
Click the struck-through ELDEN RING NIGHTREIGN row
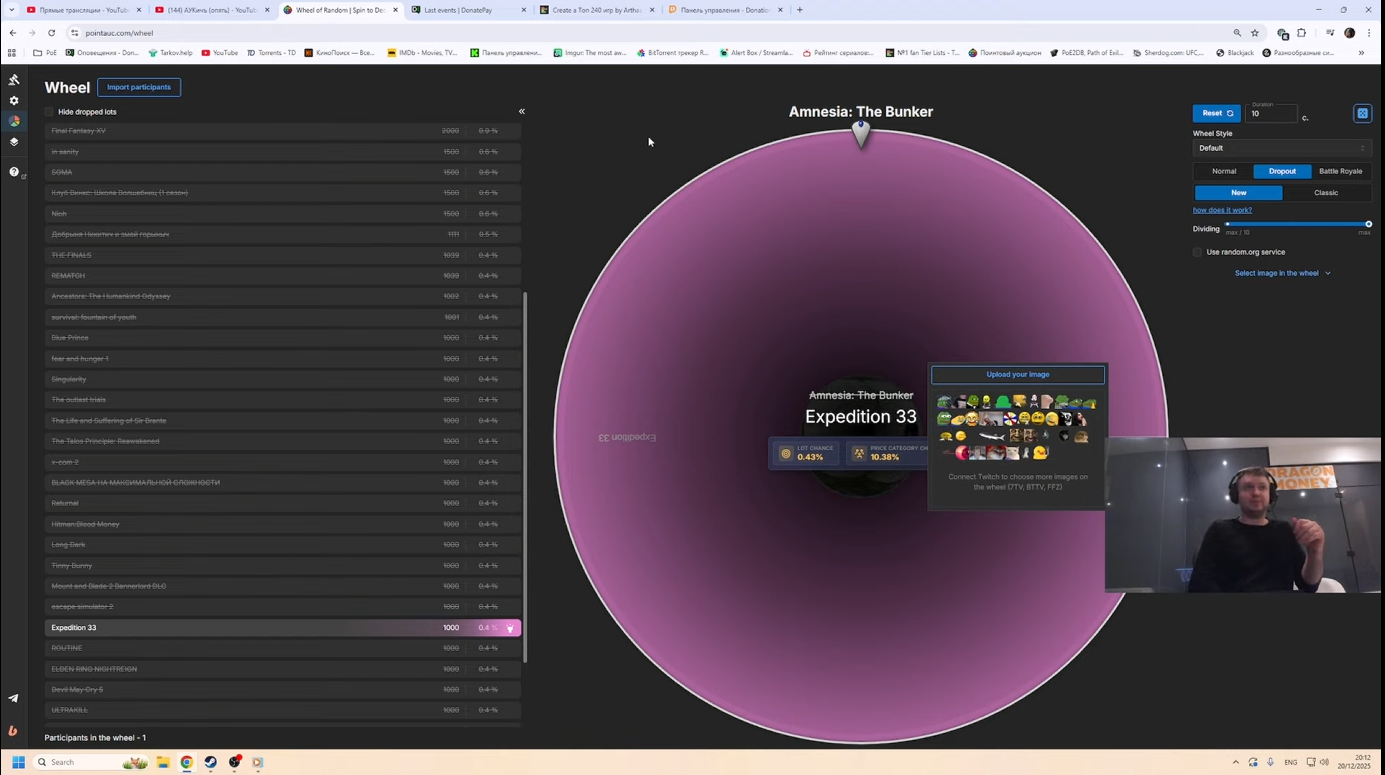pyautogui.click(x=283, y=669)
